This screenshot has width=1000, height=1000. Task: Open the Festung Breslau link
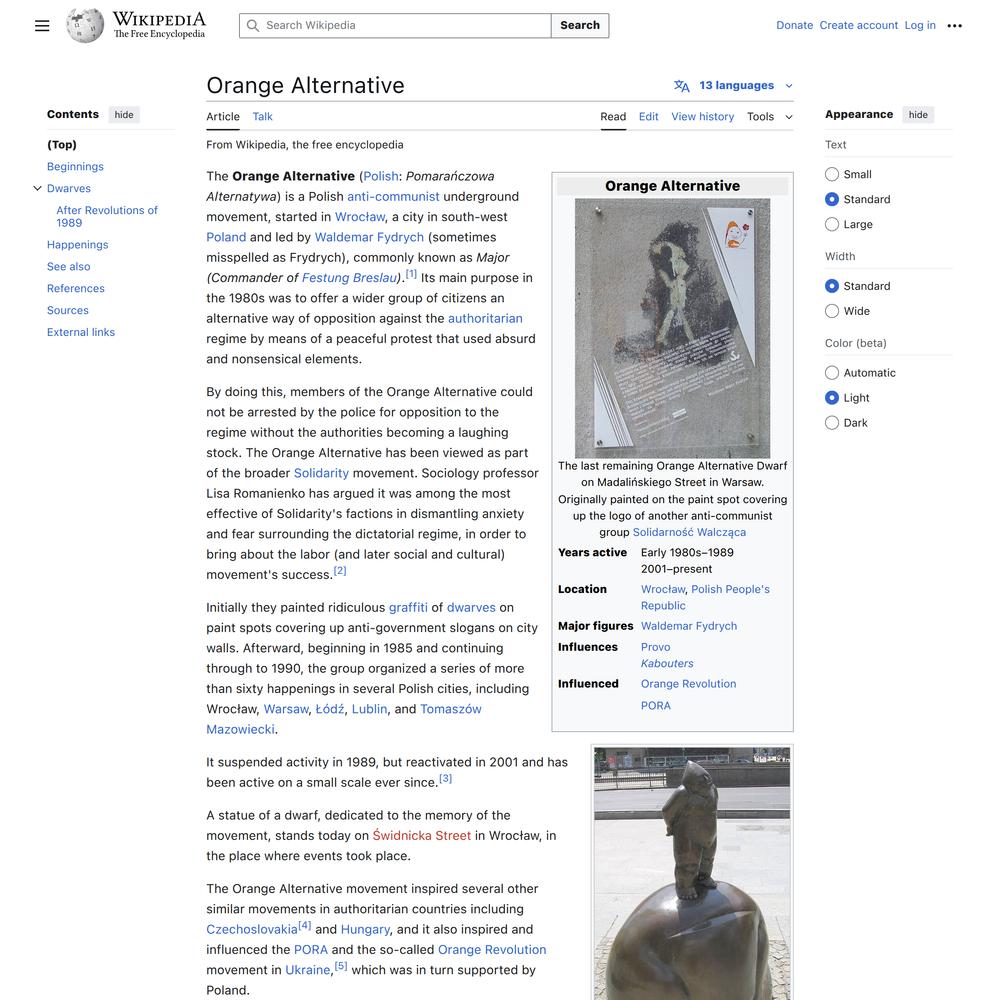coord(349,278)
